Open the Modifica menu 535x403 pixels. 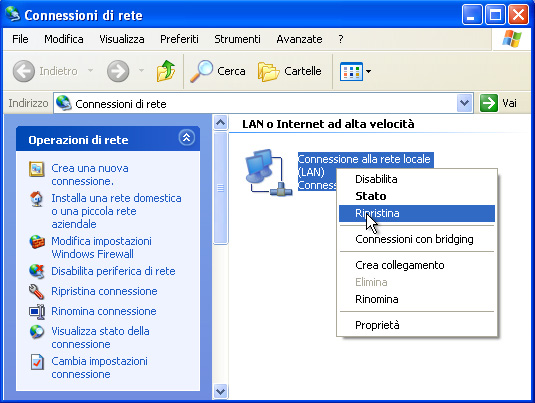(x=64, y=39)
